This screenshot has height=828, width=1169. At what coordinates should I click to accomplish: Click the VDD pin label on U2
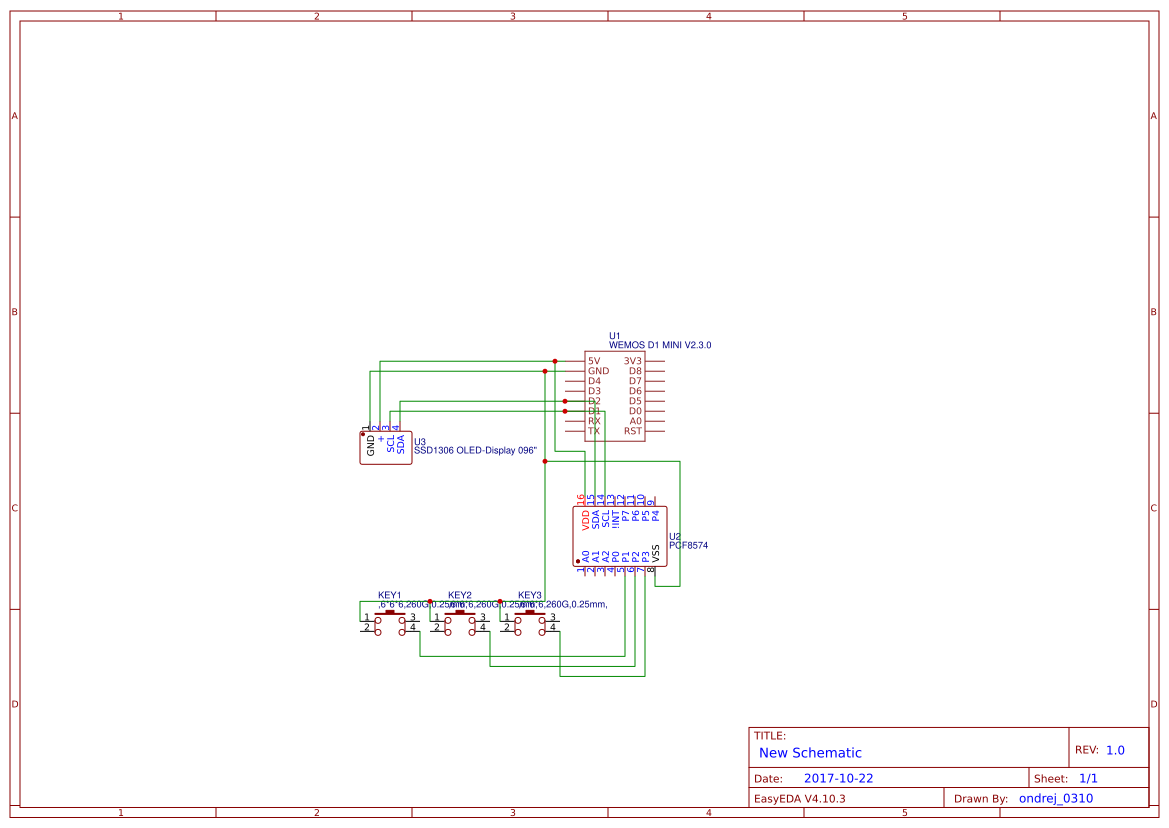[x=584, y=519]
